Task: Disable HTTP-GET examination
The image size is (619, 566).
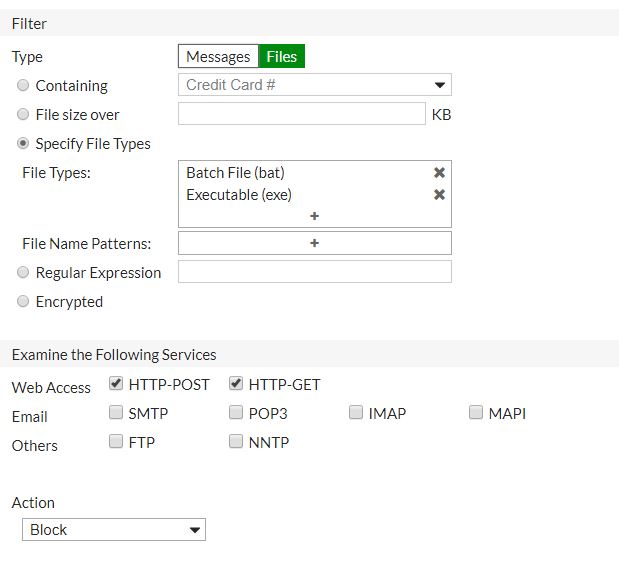Action: [x=236, y=383]
